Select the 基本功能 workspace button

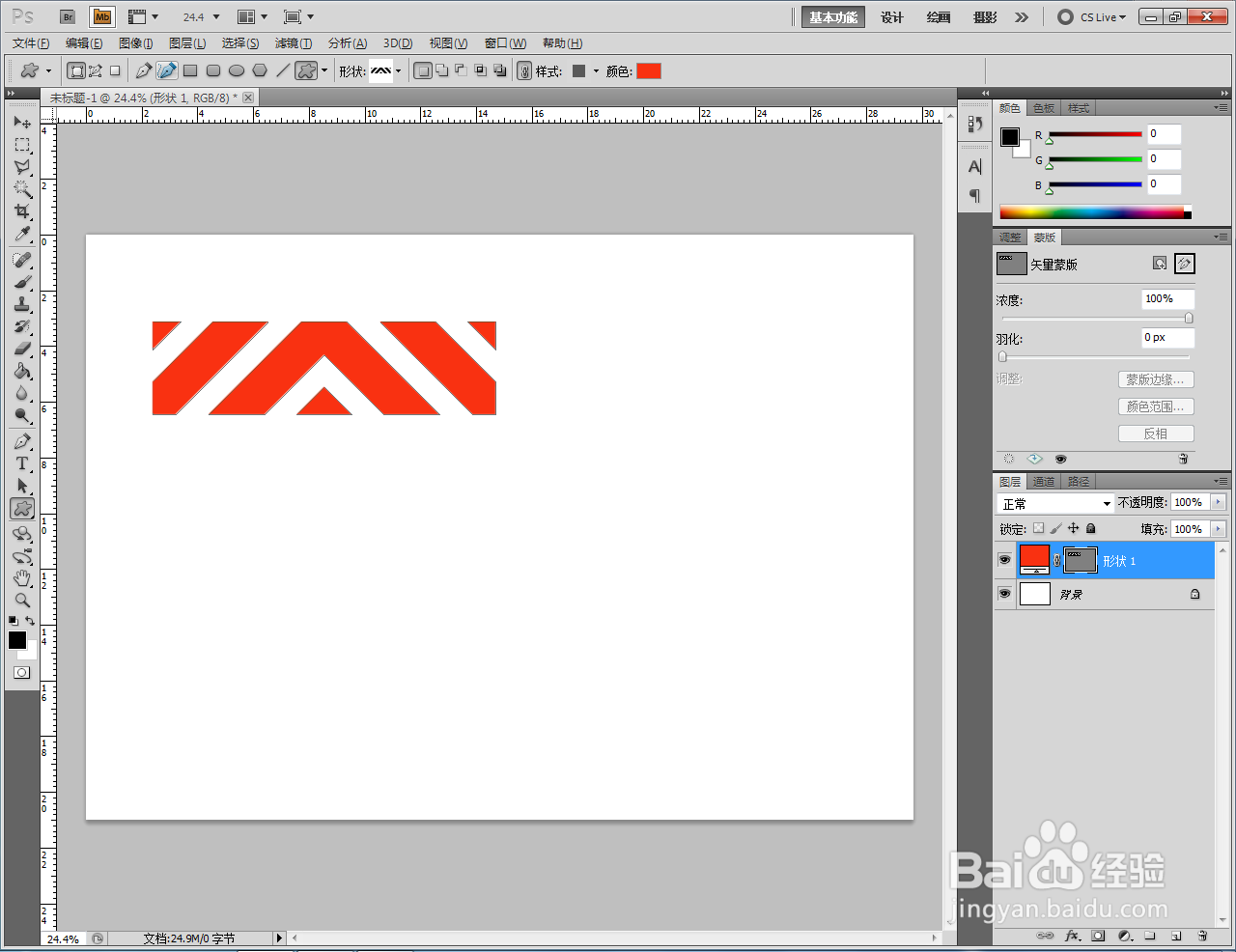[x=833, y=17]
